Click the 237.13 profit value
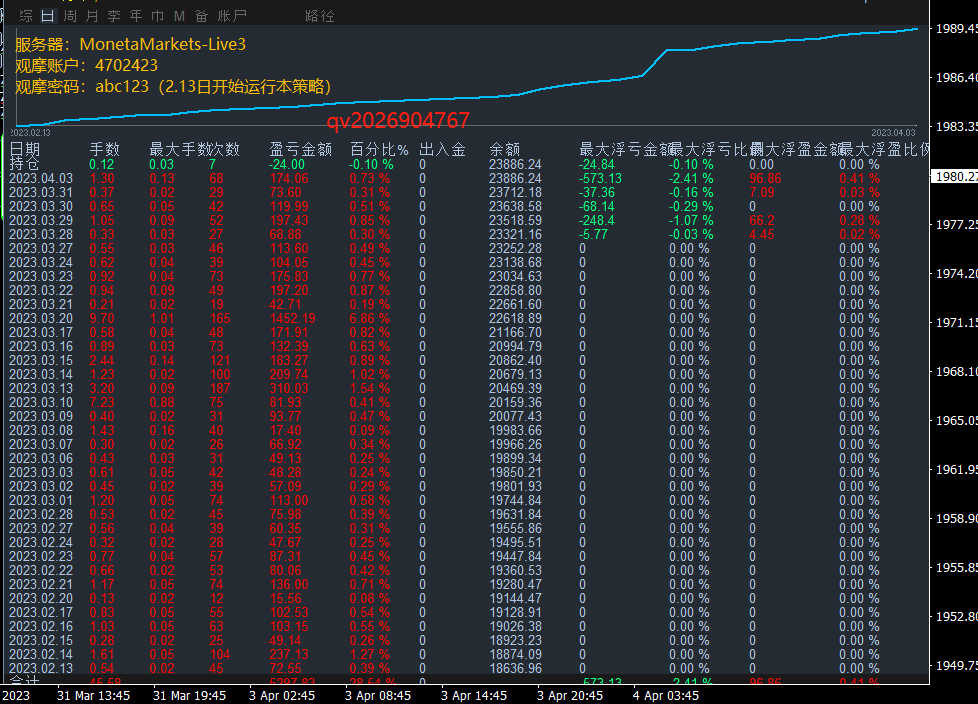 (289, 655)
